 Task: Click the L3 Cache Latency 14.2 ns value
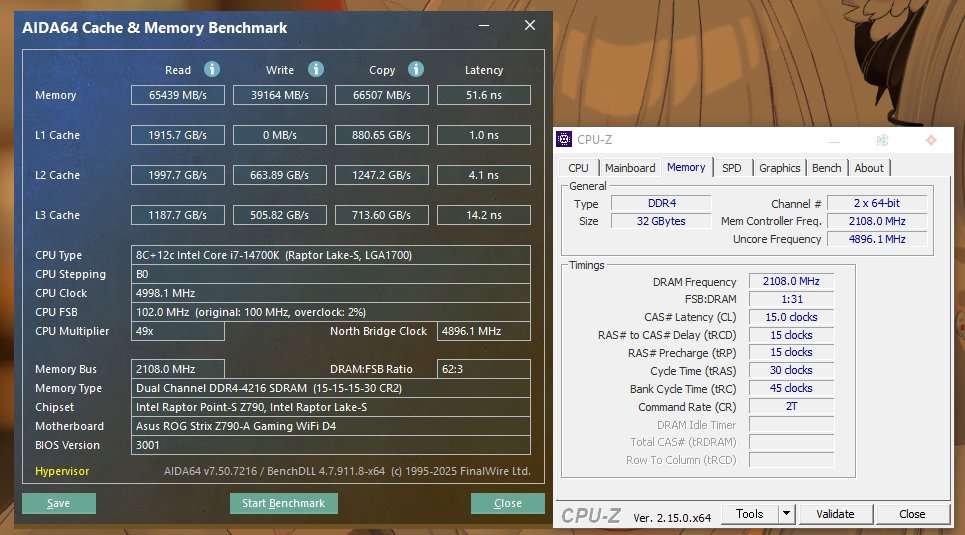(x=484, y=215)
